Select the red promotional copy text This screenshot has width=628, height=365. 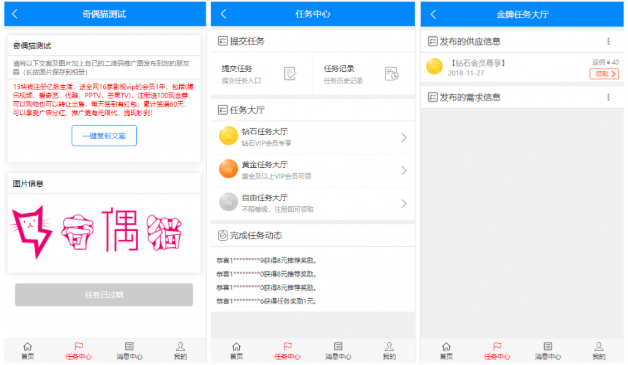click(x=103, y=100)
